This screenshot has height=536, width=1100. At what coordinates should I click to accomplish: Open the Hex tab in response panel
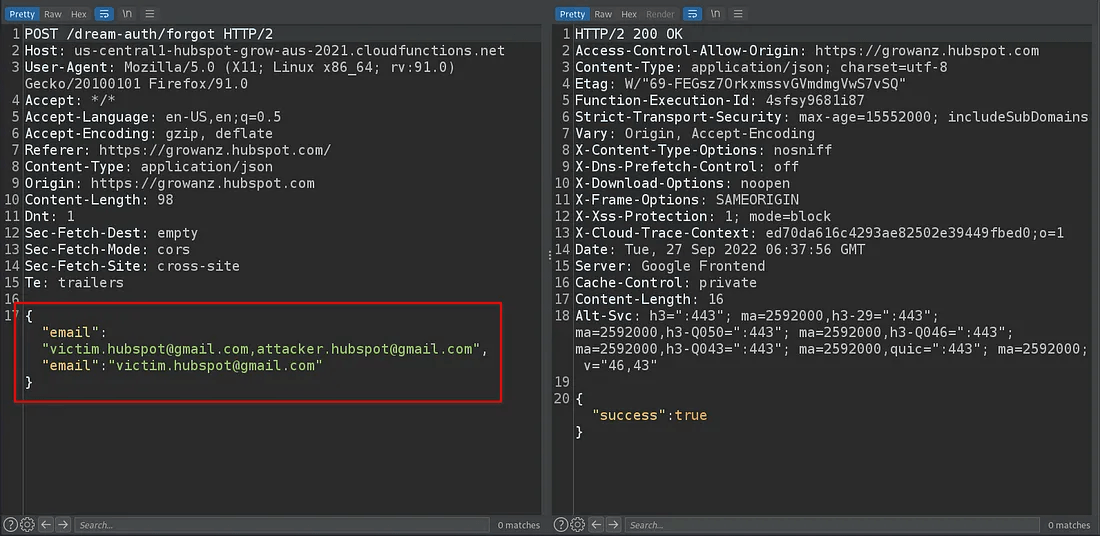(x=629, y=14)
